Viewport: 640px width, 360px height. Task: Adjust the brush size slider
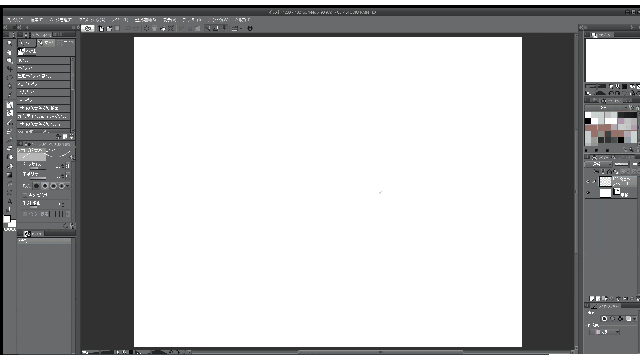tap(38, 168)
